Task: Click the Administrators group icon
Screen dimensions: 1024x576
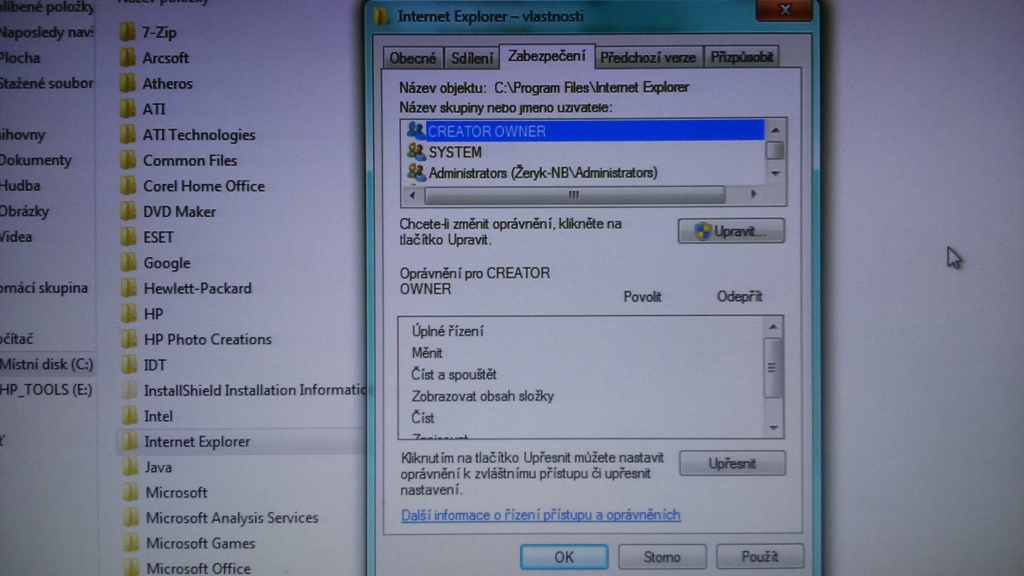Action: (416, 173)
